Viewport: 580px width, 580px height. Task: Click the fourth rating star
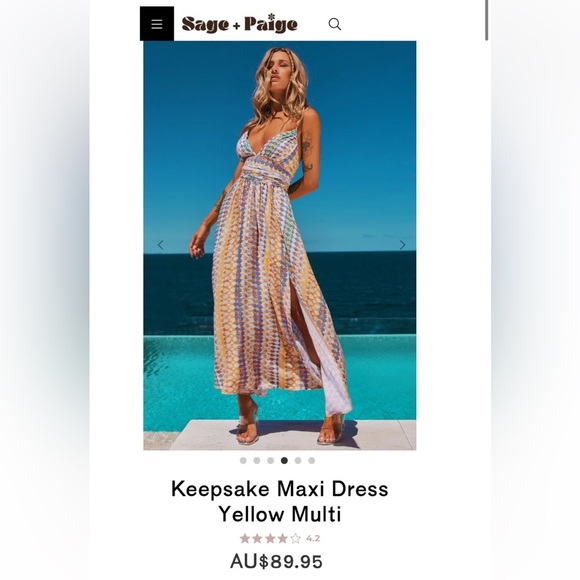283,538
